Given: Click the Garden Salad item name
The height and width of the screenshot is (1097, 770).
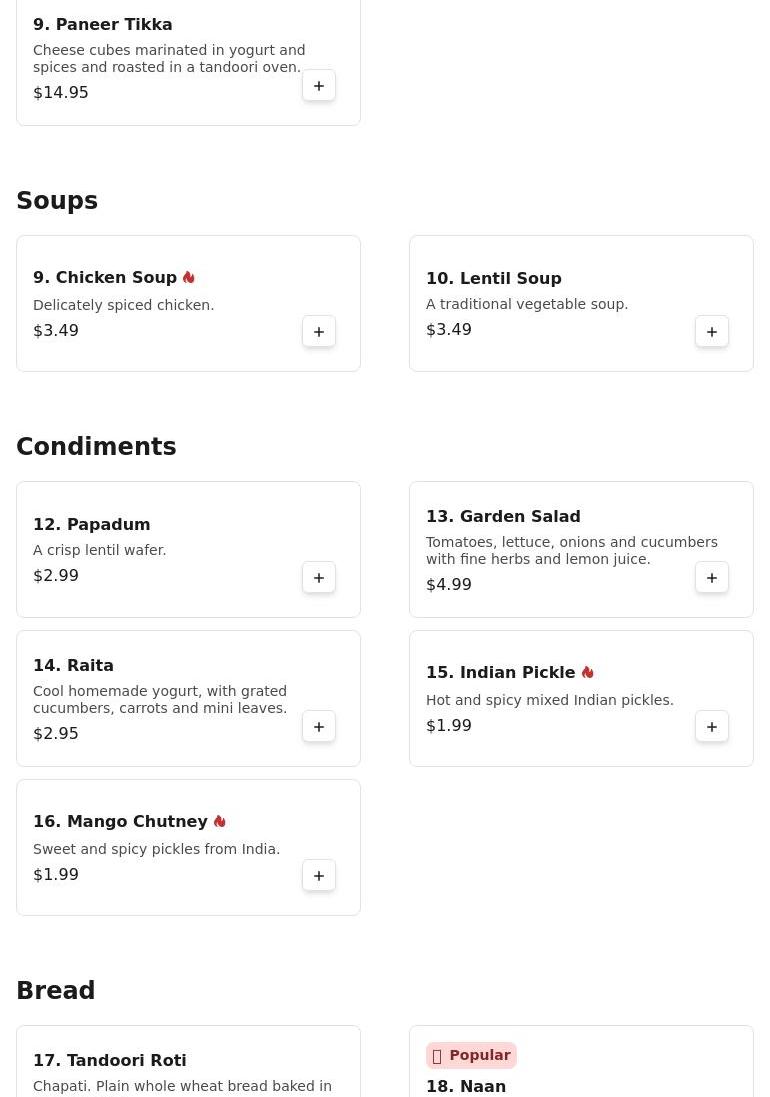Looking at the screenshot, I should (503, 516).
